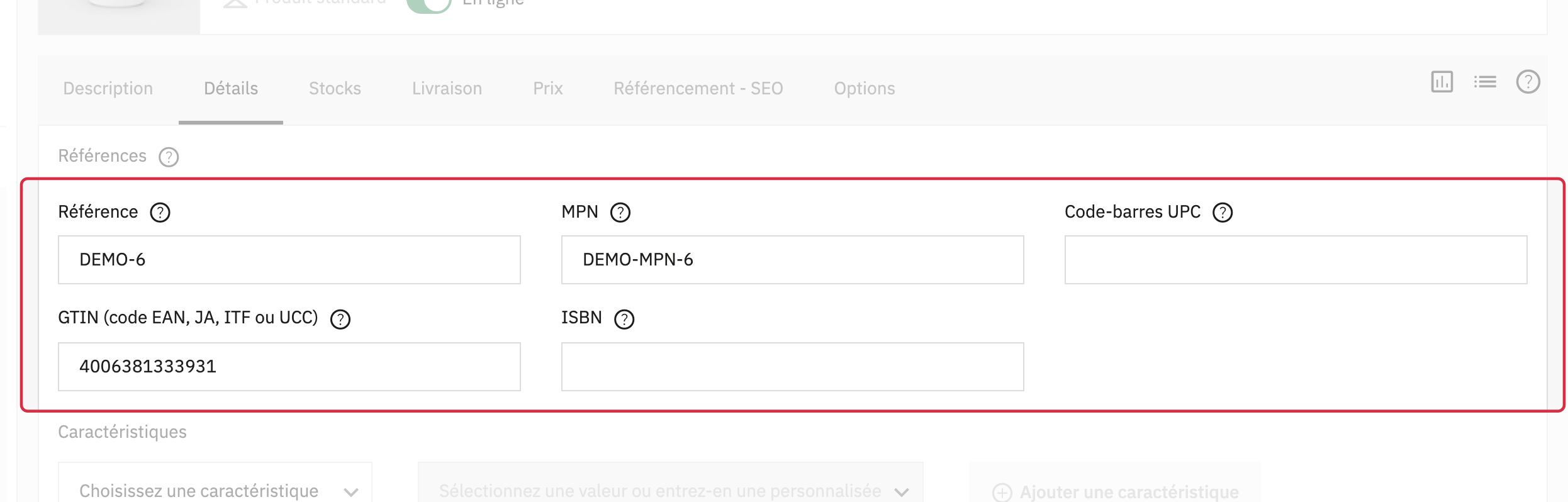Switch to the Stocks tab
Screen dimensions: 1568x502
(335, 89)
